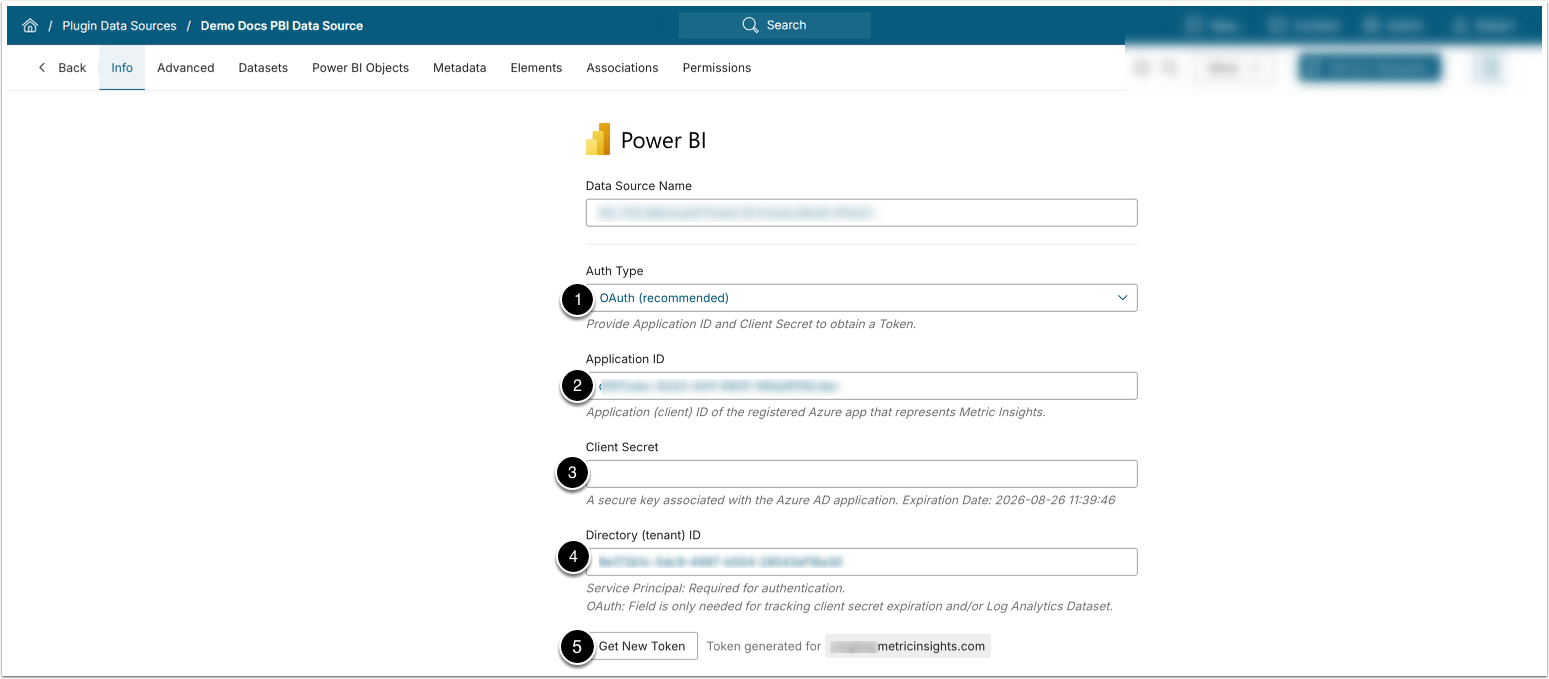Open the Permissions tab
Image resolution: width=1549 pixels, height=679 pixels.
[716, 68]
